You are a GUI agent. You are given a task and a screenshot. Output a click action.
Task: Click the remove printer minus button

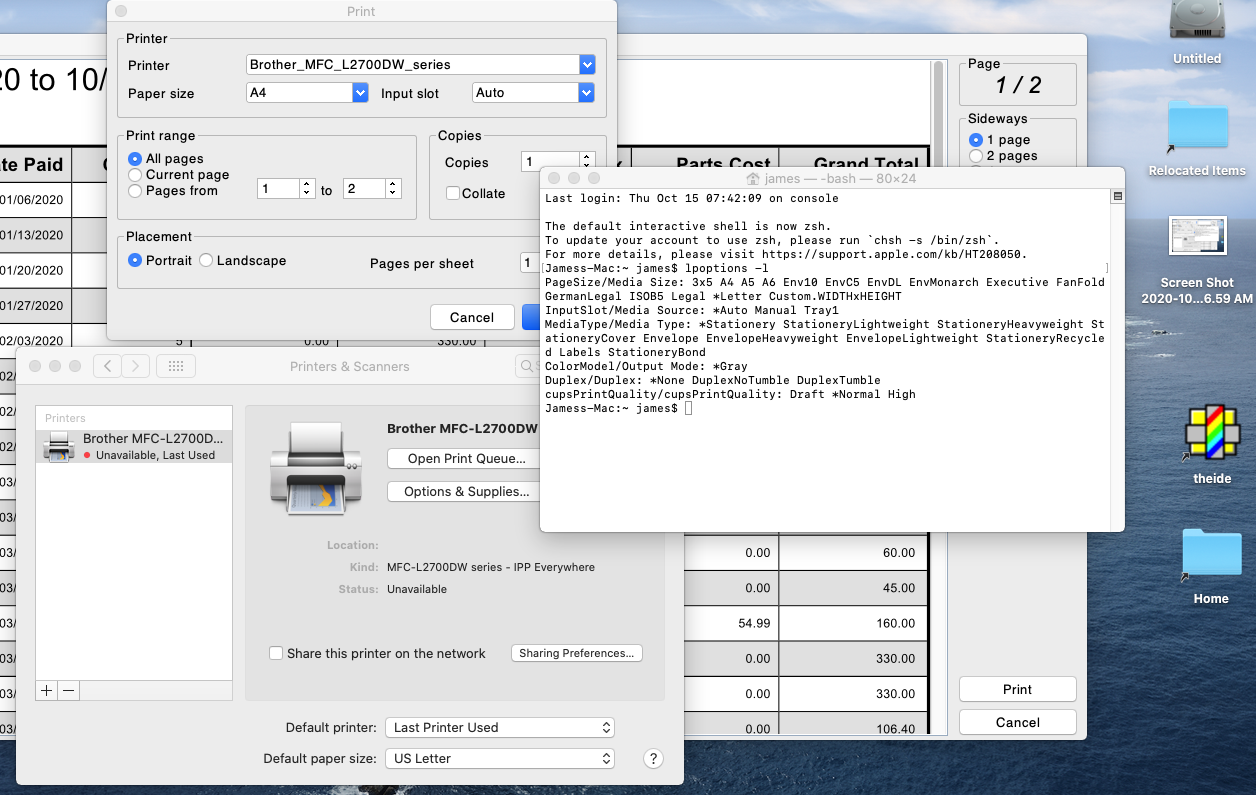(x=68, y=690)
